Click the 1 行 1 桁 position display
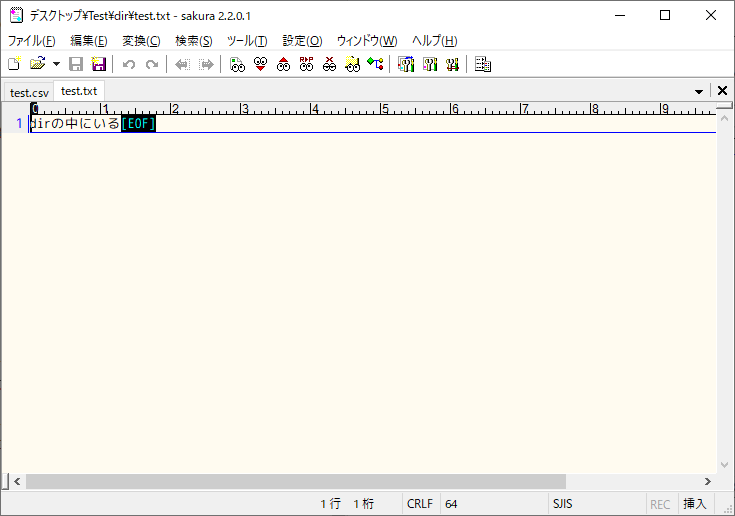 [x=347, y=504]
